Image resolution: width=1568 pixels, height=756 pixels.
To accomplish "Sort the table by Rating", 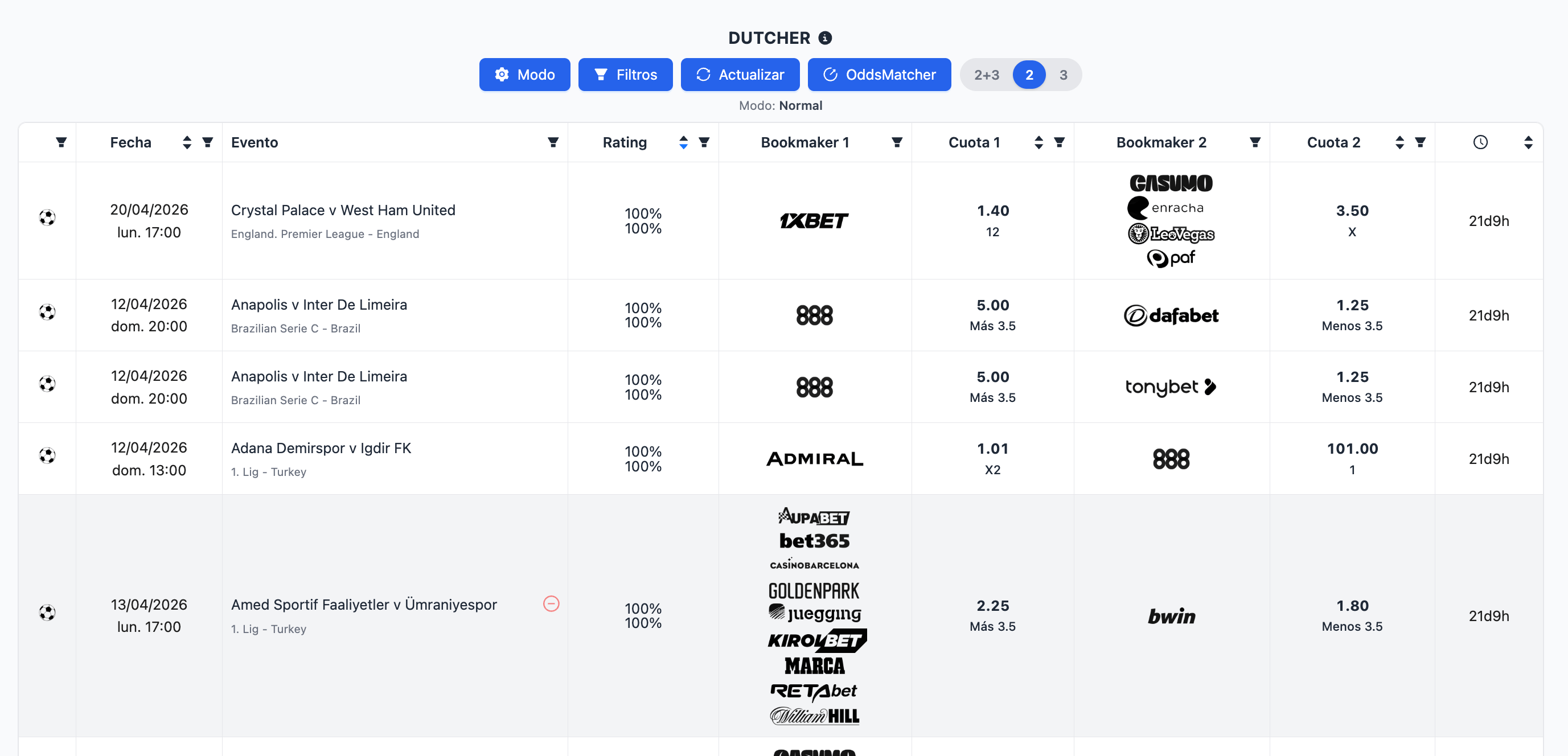I will point(684,142).
